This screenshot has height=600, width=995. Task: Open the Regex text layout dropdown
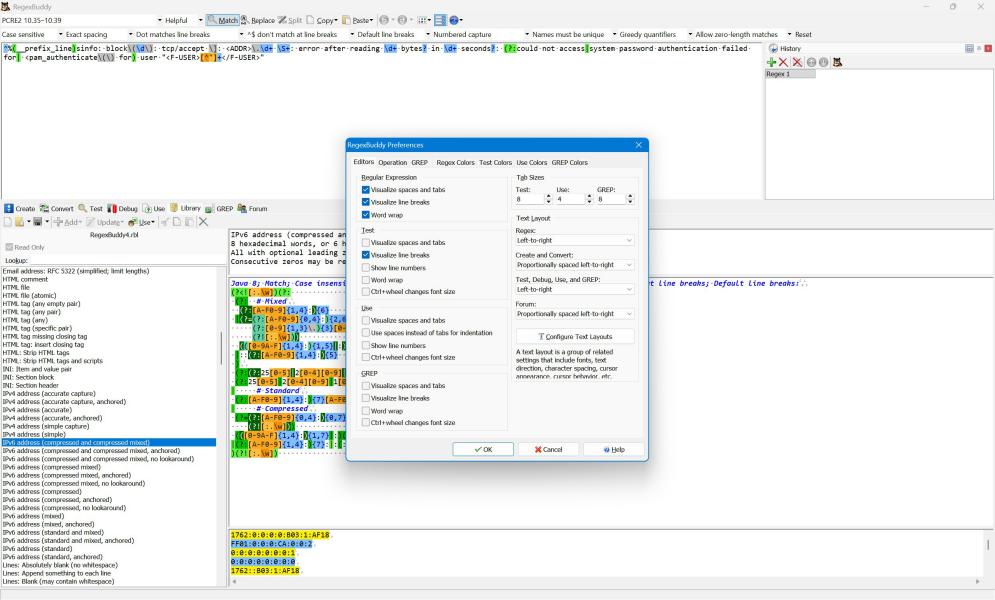[x=575, y=240]
